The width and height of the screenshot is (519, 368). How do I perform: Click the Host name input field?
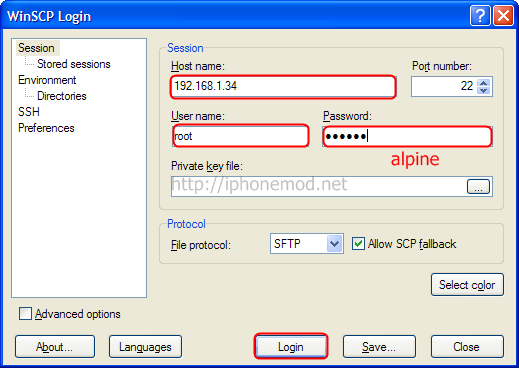pos(283,86)
